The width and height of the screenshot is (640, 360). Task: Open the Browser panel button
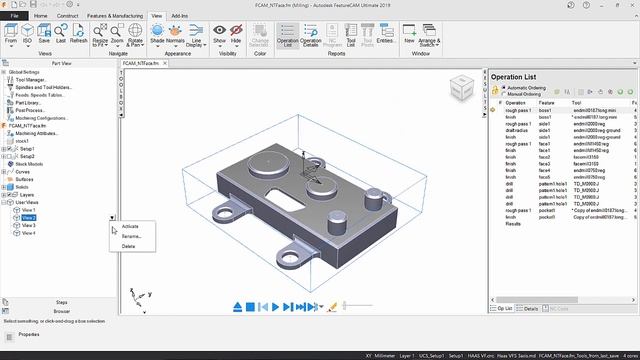pos(61,311)
